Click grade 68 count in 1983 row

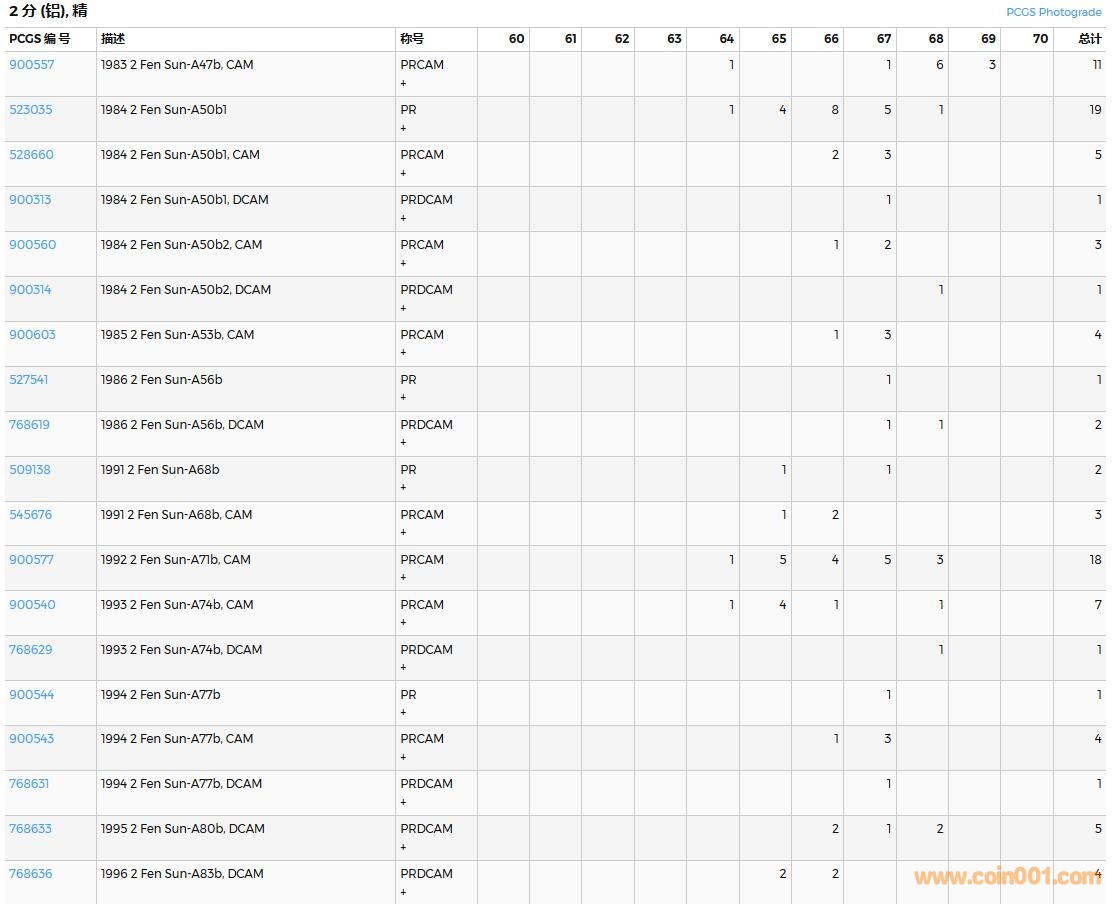(939, 65)
